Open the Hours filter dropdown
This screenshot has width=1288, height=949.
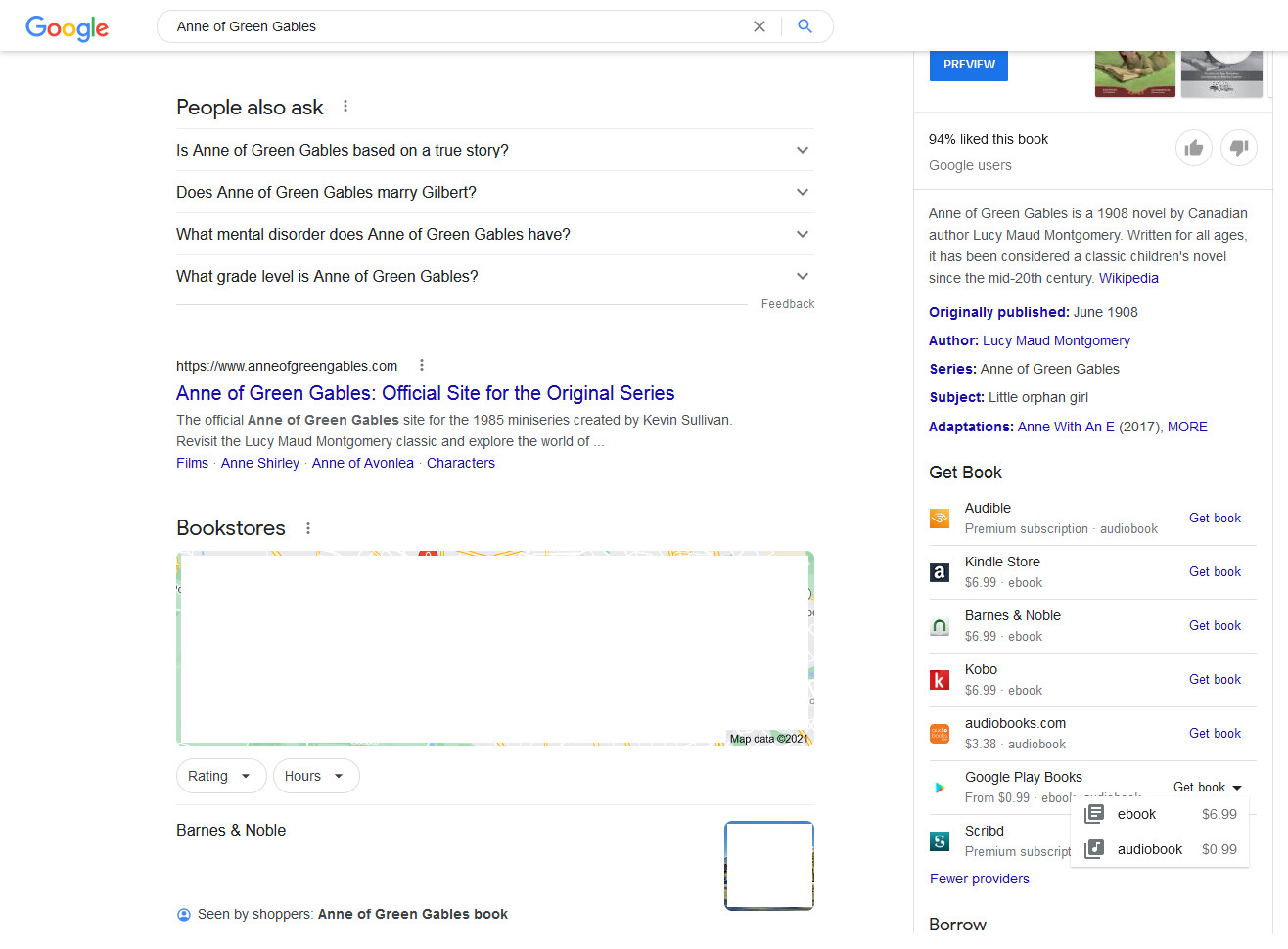[316, 776]
